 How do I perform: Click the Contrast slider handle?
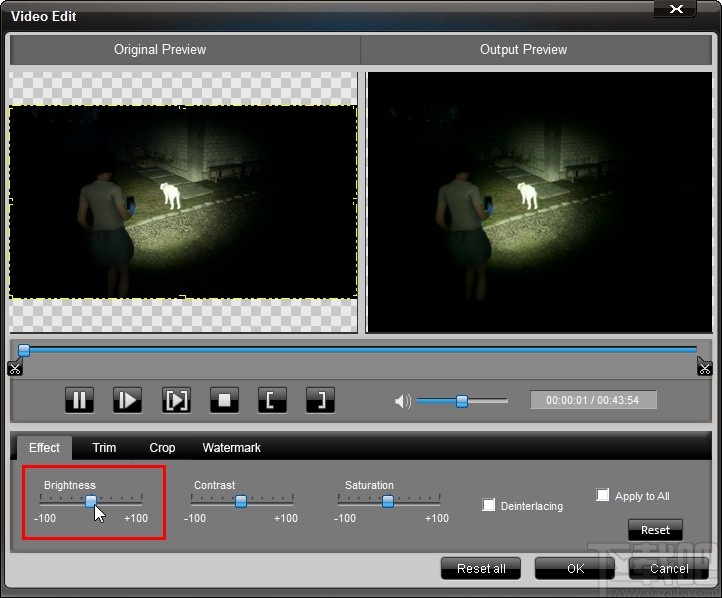pos(241,502)
